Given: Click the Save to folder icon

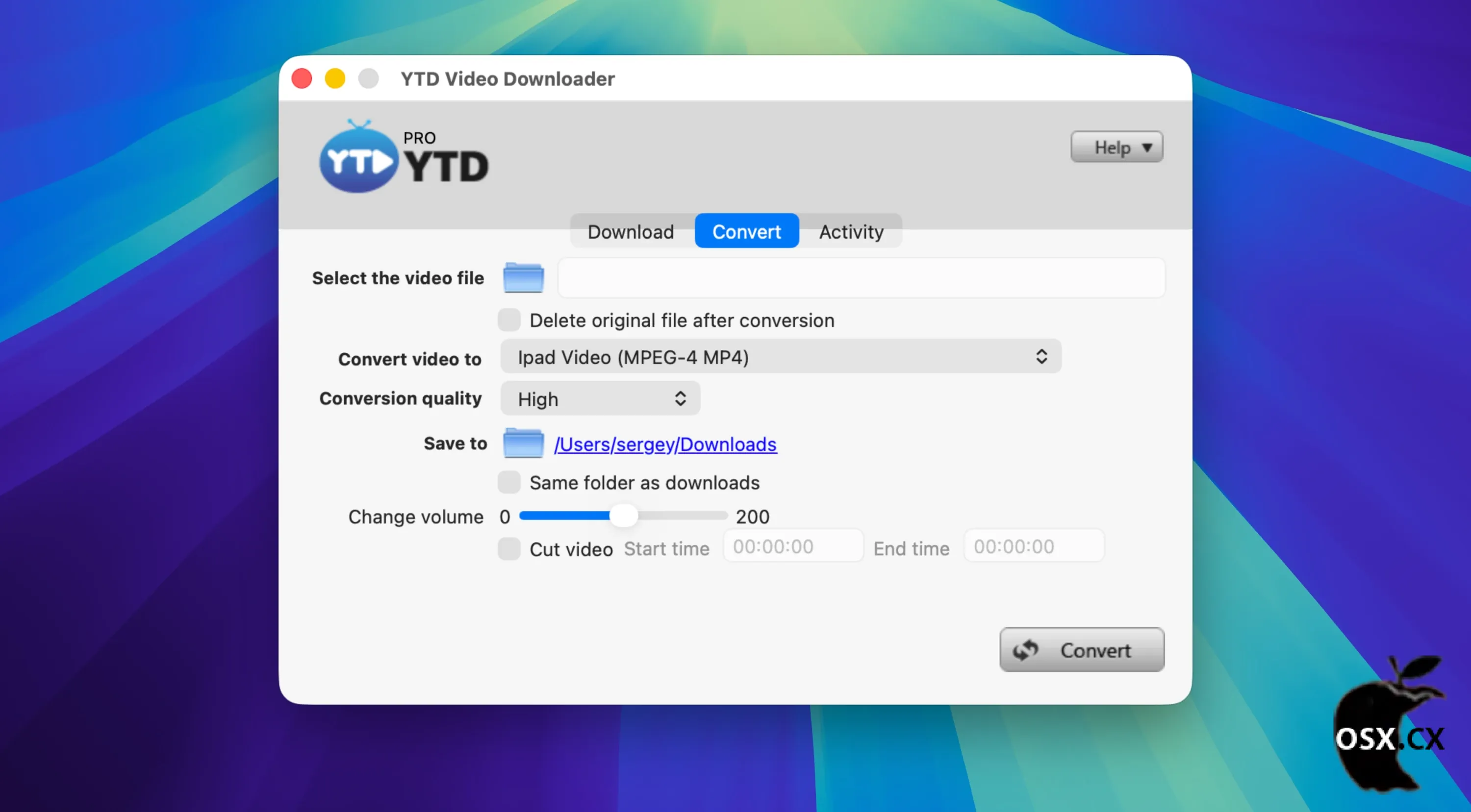Looking at the screenshot, I should pyautogui.click(x=523, y=443).
